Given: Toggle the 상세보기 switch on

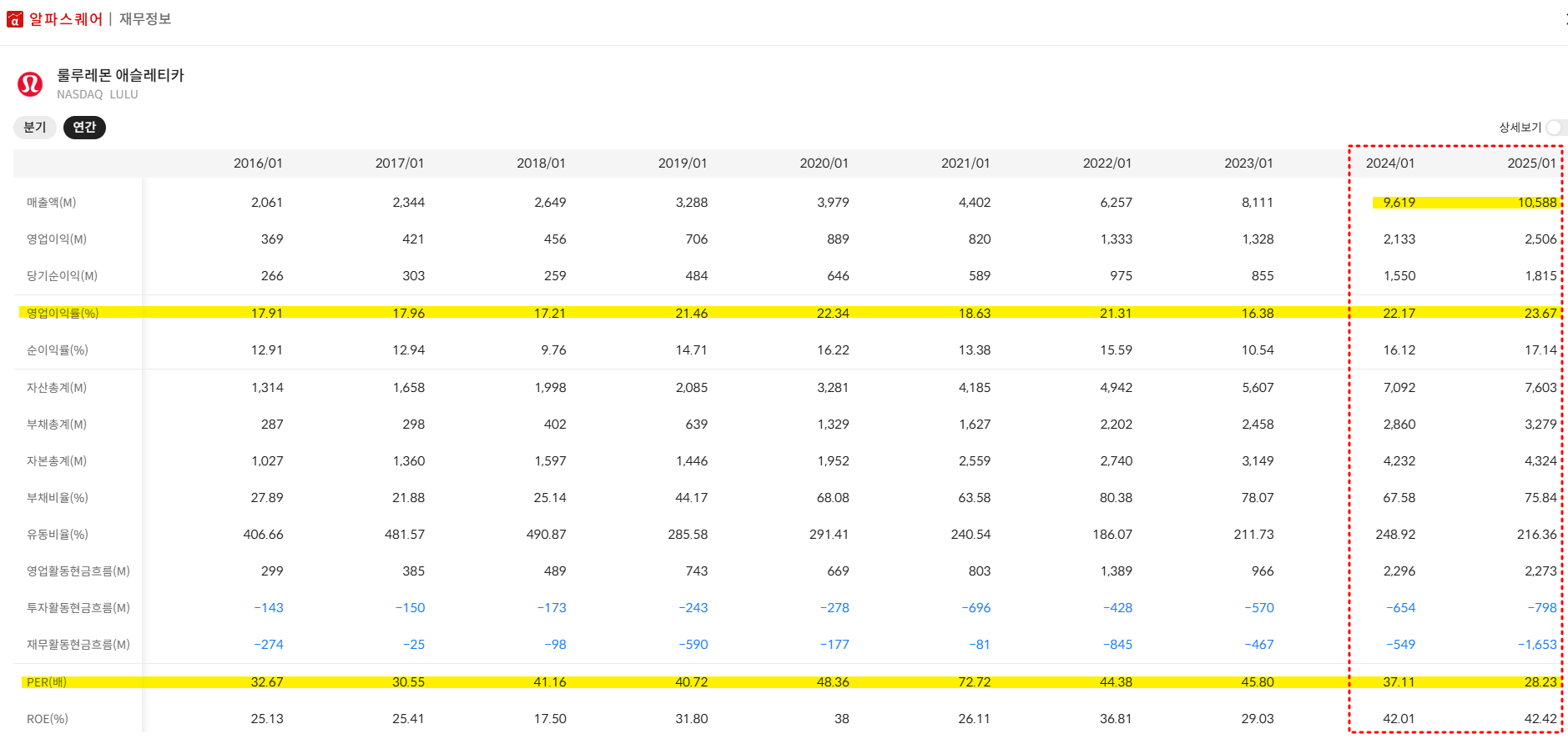Looking at the screenshot, I should click(x=1555, y=128).
